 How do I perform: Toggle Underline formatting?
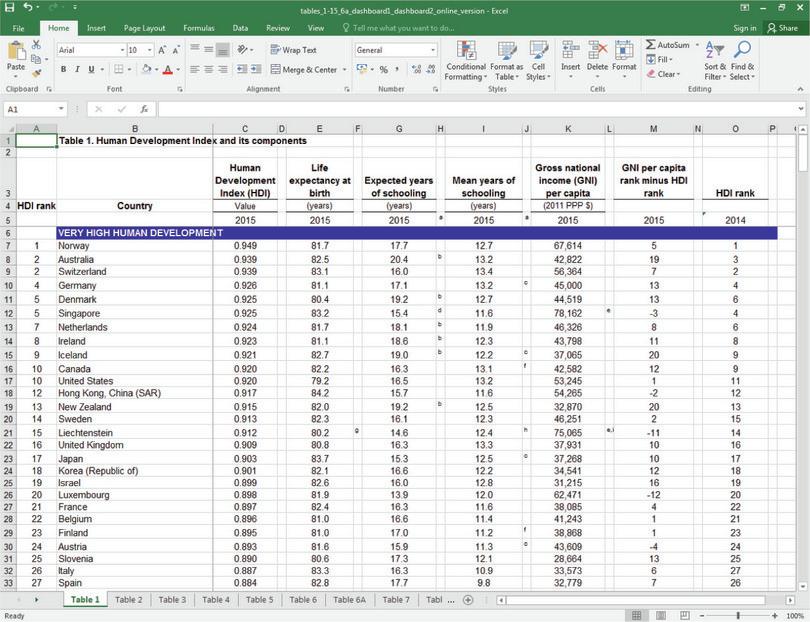tap(89, 71)
